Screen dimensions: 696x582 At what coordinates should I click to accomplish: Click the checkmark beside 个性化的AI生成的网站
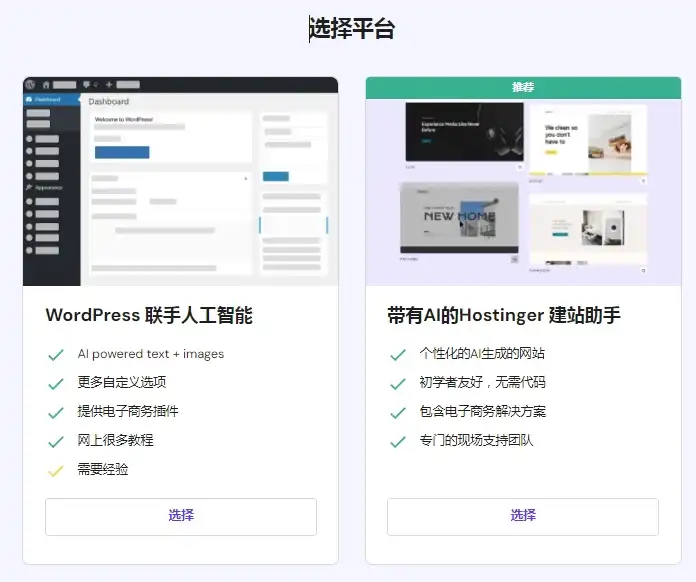[398, 355]
